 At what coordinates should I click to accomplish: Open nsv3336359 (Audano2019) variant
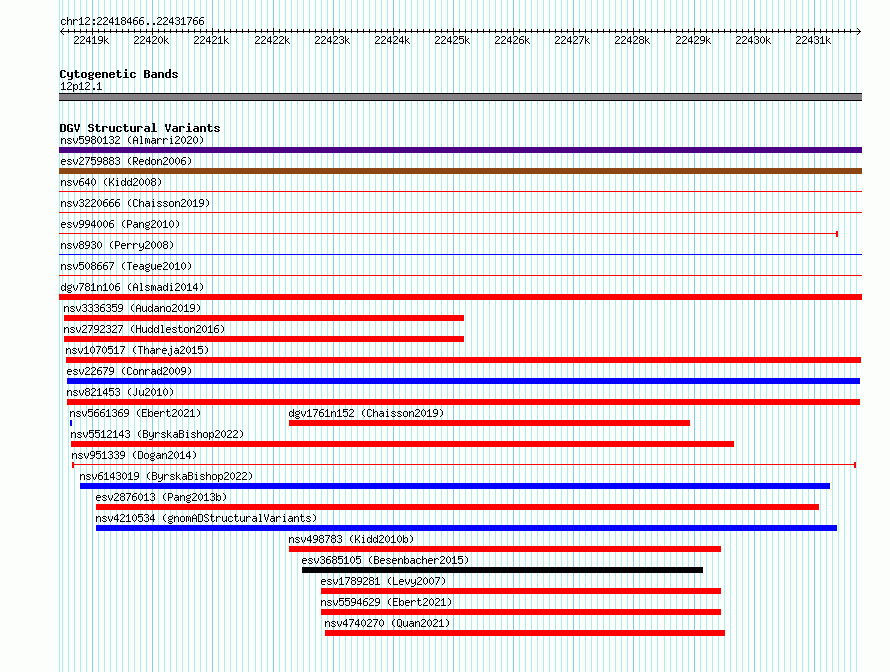[x=132, y=308]
